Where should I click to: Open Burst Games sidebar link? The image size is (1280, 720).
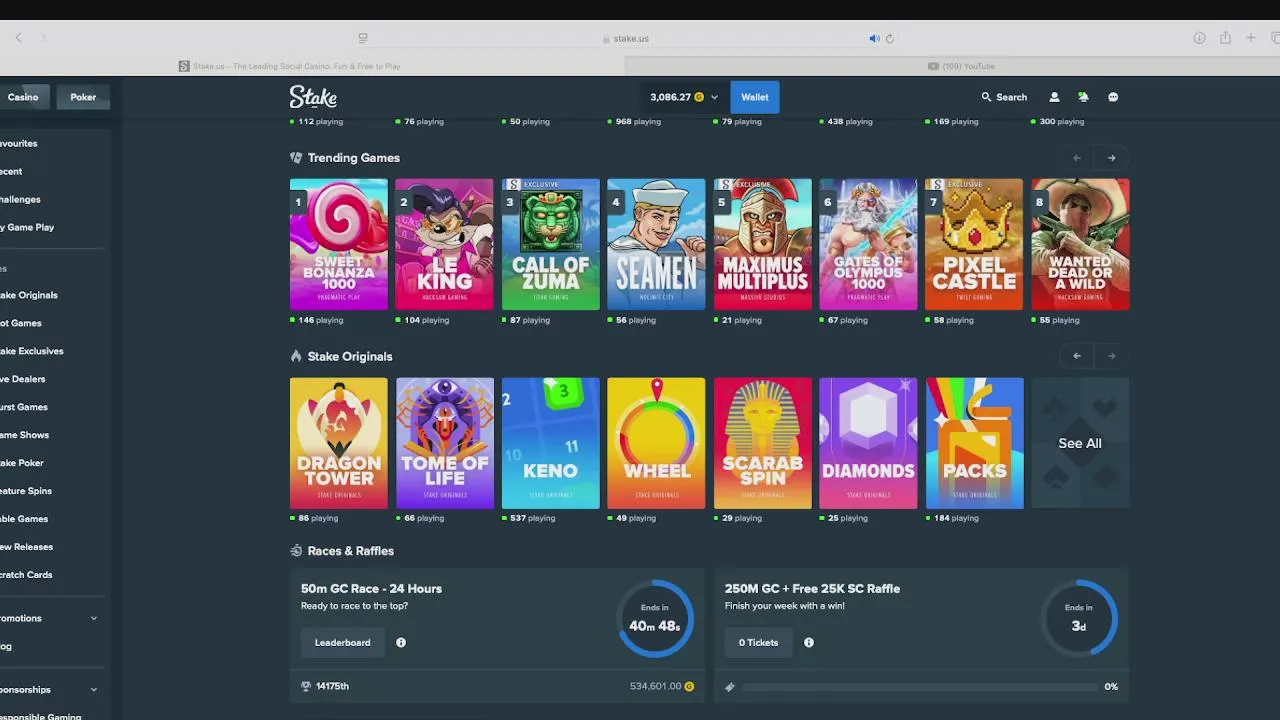[24, 407]
